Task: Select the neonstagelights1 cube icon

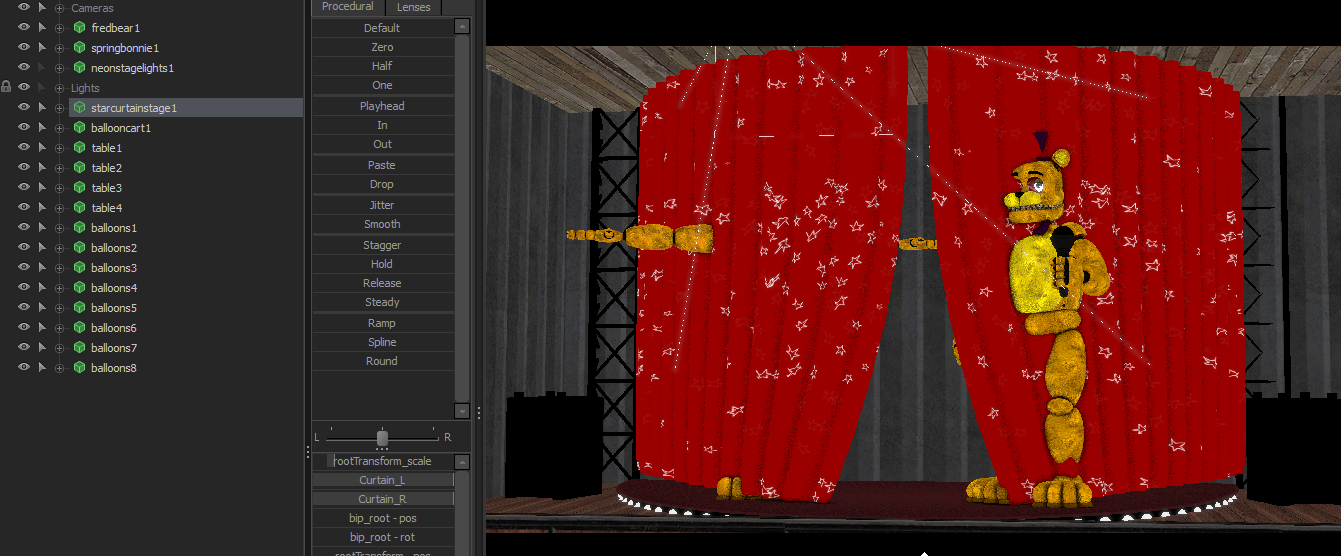Action: point(79,68)
